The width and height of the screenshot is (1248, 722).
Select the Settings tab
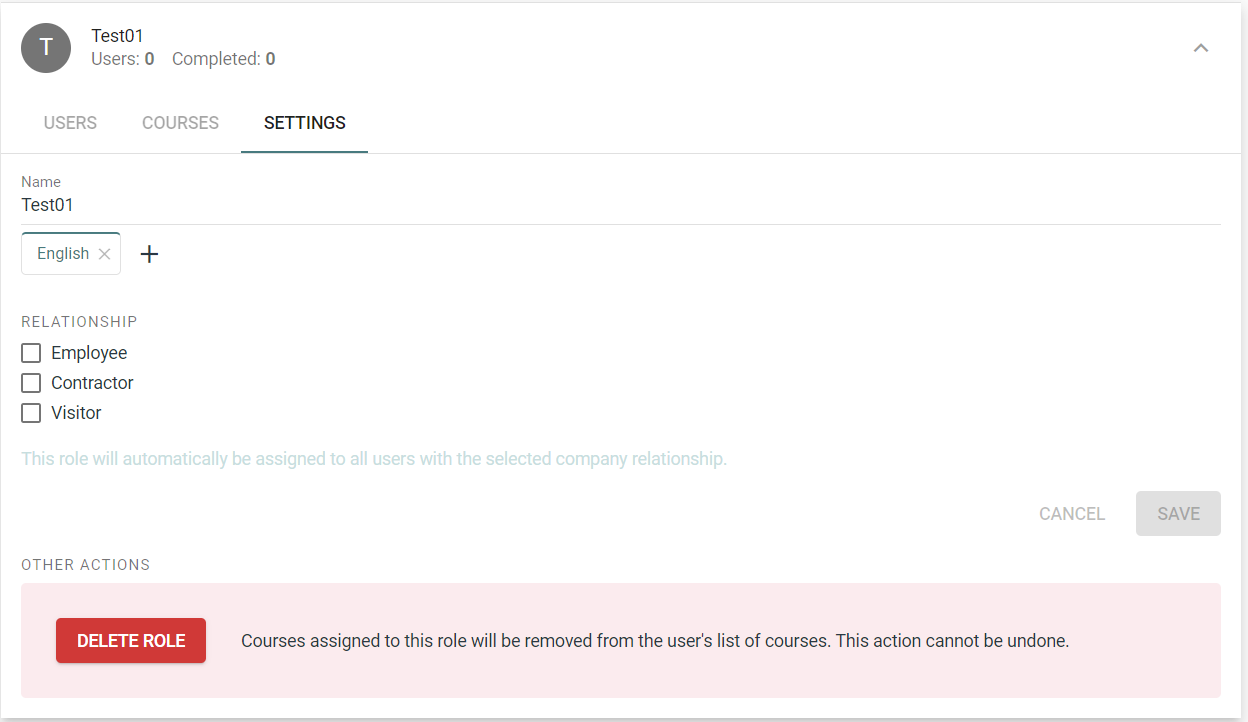[x=305, y=123]
